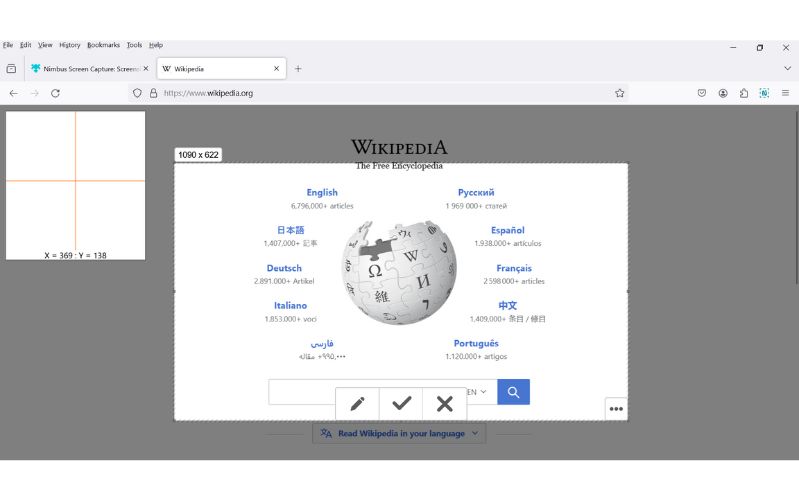Click the WIKIPEDIA title heading
799x500 pixels.
click(399, 147)
